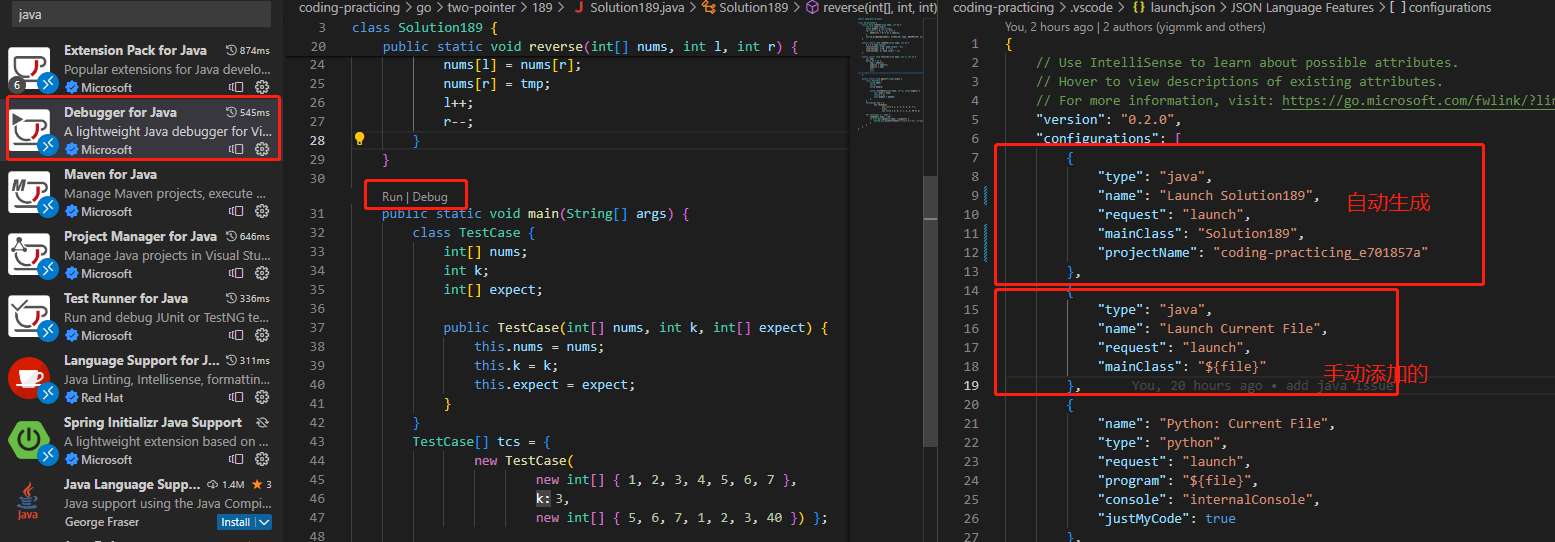
Task: Select the Debugger for Java title
Action: [x=120, y=112]
